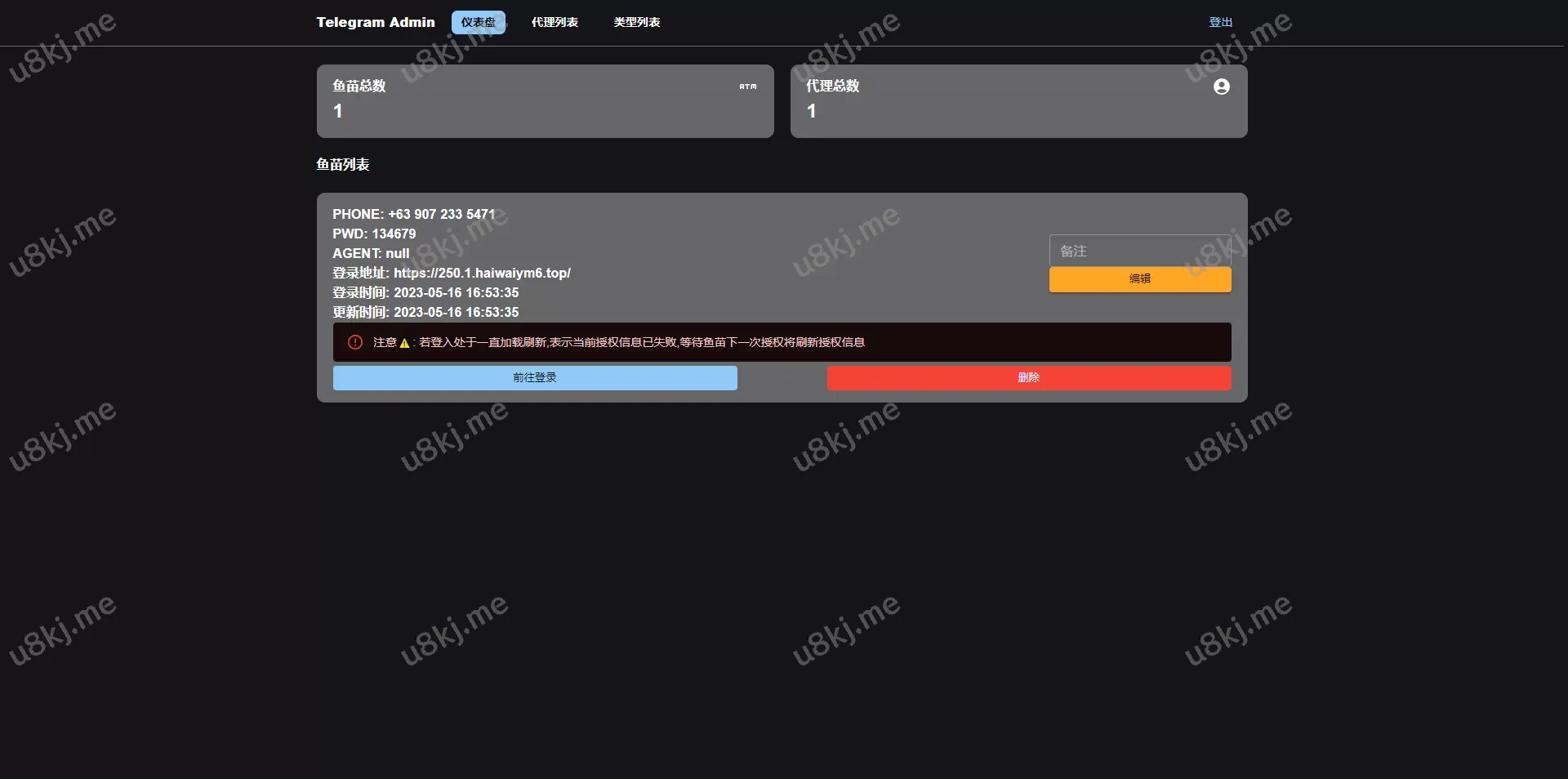Click the 登出 logout link
Image resolution: width=1568 pixels, height=779 pixels.
pos(1220,23)
